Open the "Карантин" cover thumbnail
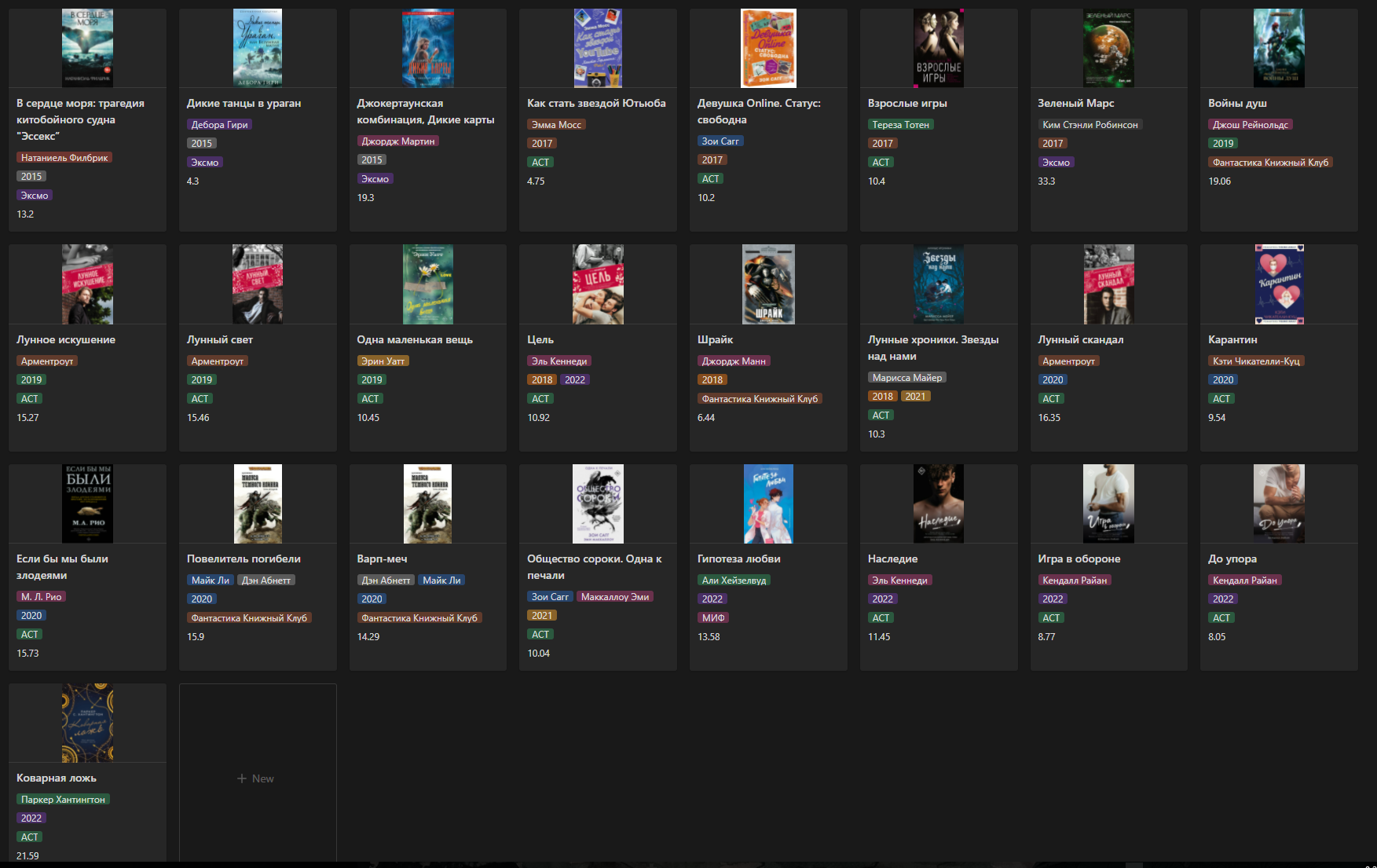The width and height of the screenshot is (1377, 868). click(x=1279, y=284)
